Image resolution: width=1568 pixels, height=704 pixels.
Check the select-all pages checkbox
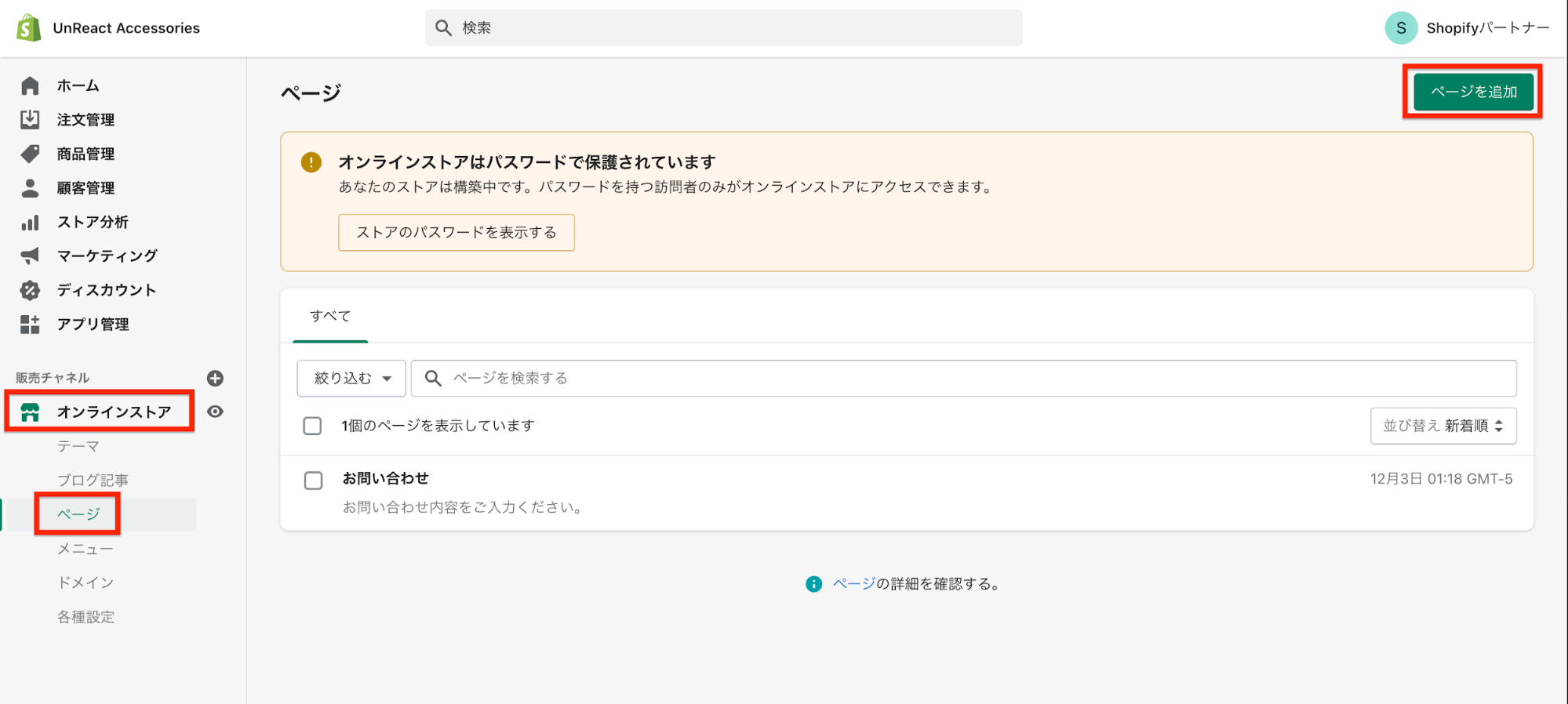pyautogui.click(x=312, y=426)
